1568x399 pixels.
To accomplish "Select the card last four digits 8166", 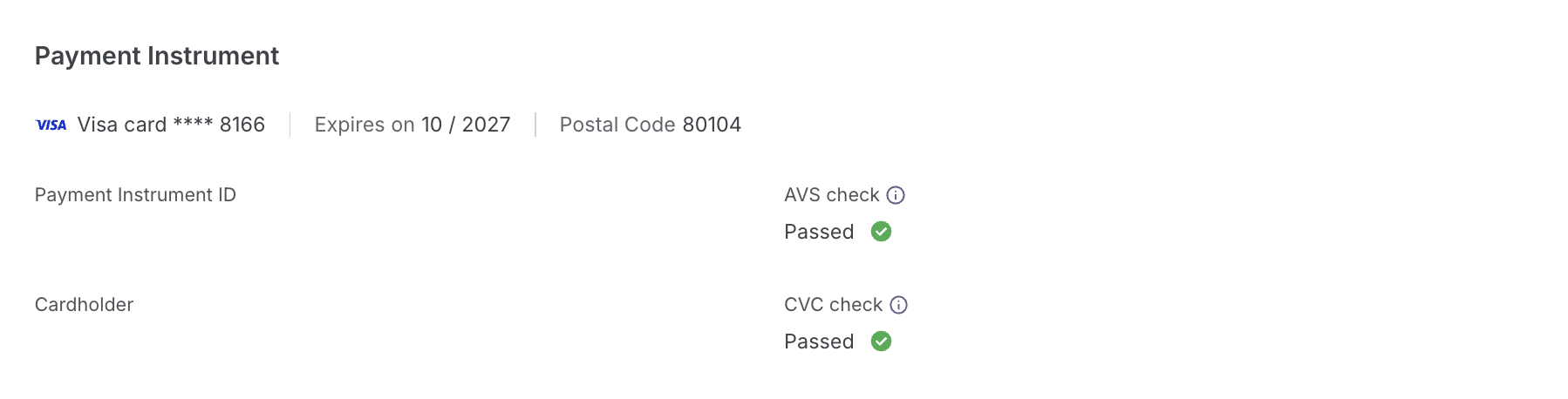I will click(242, 125).
